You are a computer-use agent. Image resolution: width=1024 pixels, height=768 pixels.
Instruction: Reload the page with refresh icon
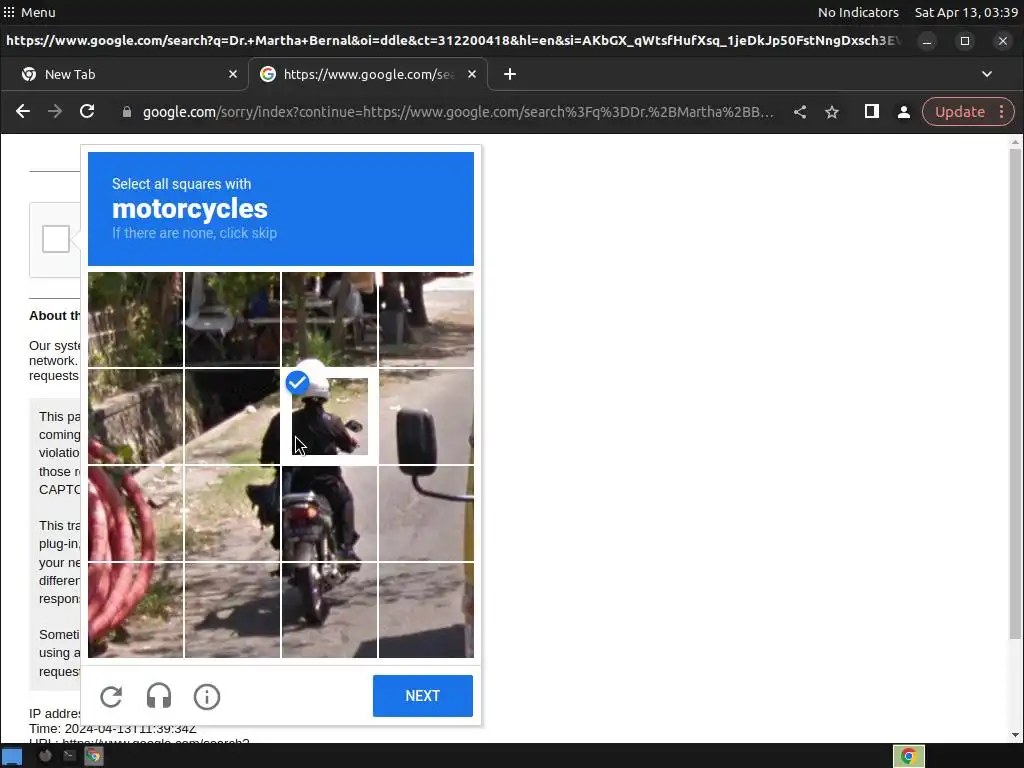87,112
